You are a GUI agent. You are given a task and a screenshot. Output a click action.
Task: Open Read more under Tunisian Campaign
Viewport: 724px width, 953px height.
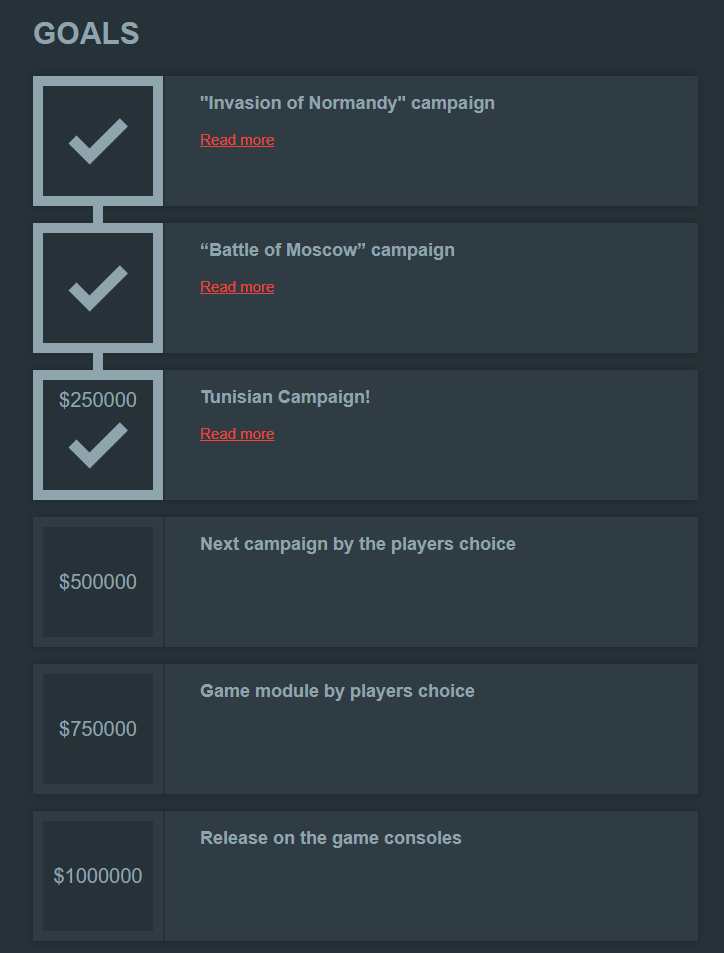coord(237,434)
